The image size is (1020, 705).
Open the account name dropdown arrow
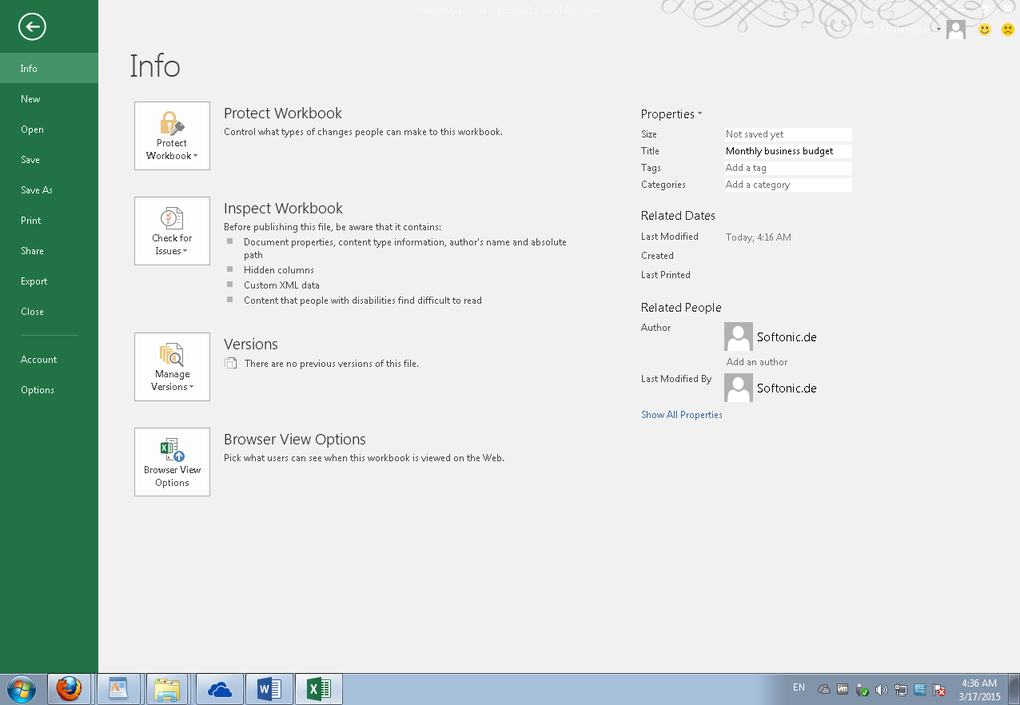click(x=939, y=29)
